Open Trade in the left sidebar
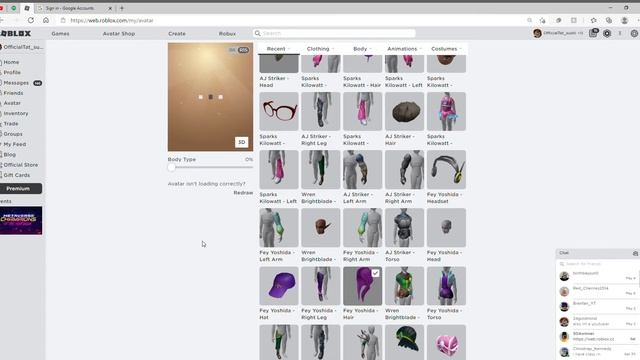 (11, 124)
